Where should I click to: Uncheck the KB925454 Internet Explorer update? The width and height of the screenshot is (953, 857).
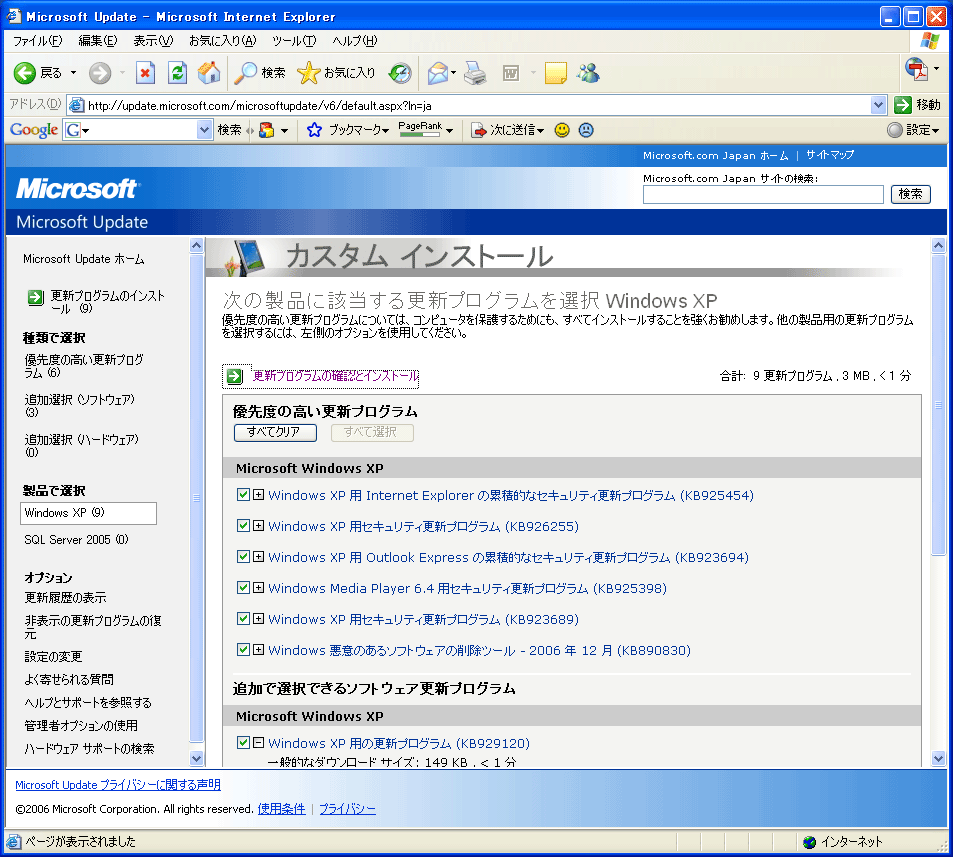click(243, 495)
